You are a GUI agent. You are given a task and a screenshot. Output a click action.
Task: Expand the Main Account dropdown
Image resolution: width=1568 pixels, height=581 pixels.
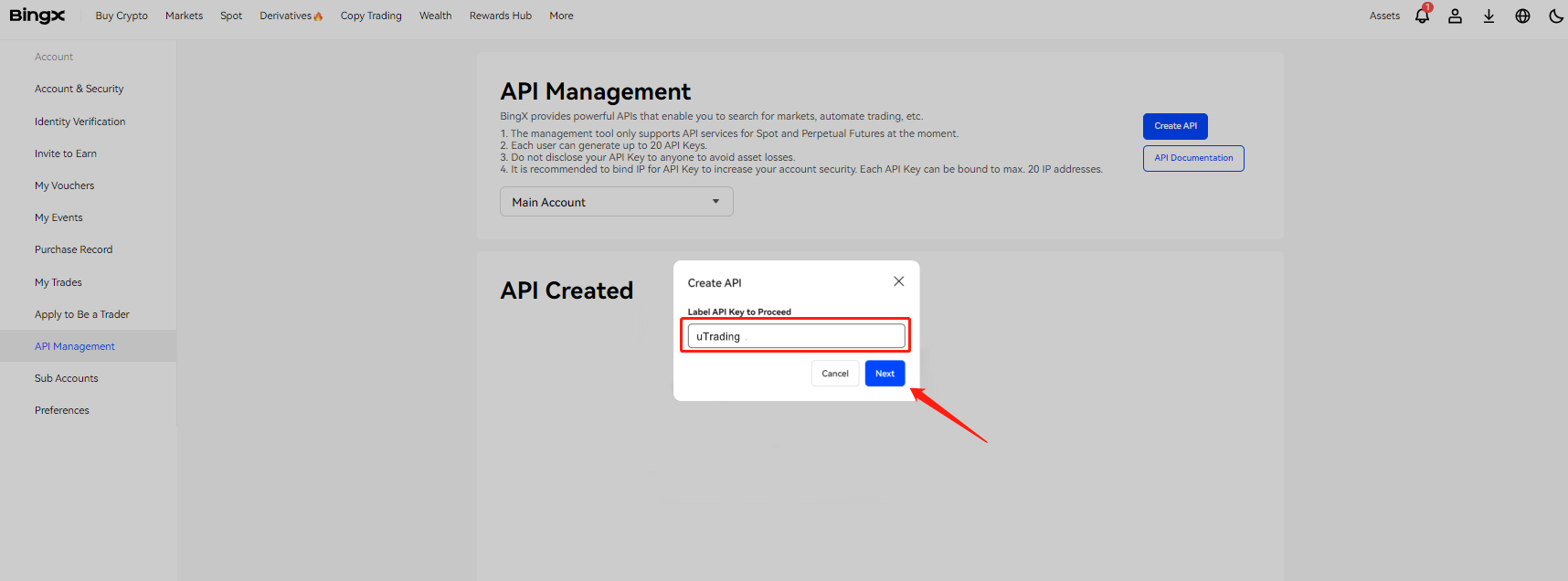pyautogui.click(x=617, y=202)
